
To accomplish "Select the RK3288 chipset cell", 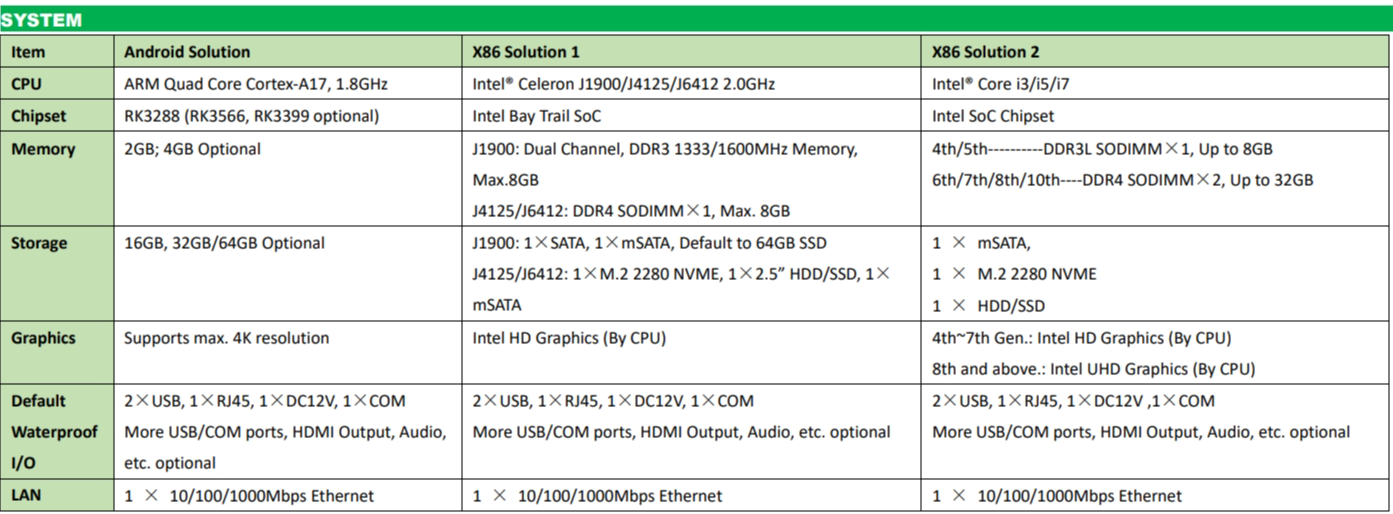I will pyautogui.click(x=251, y=116).
